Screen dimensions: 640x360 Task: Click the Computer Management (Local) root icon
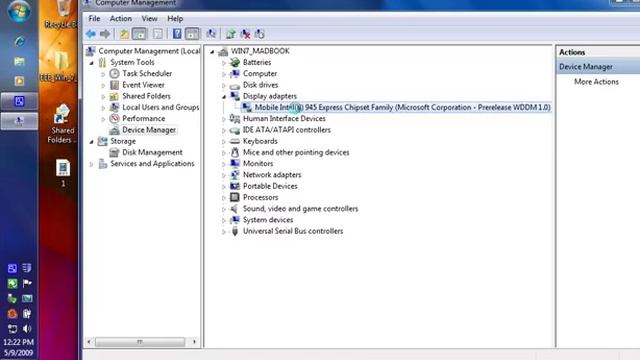point(91,51)
